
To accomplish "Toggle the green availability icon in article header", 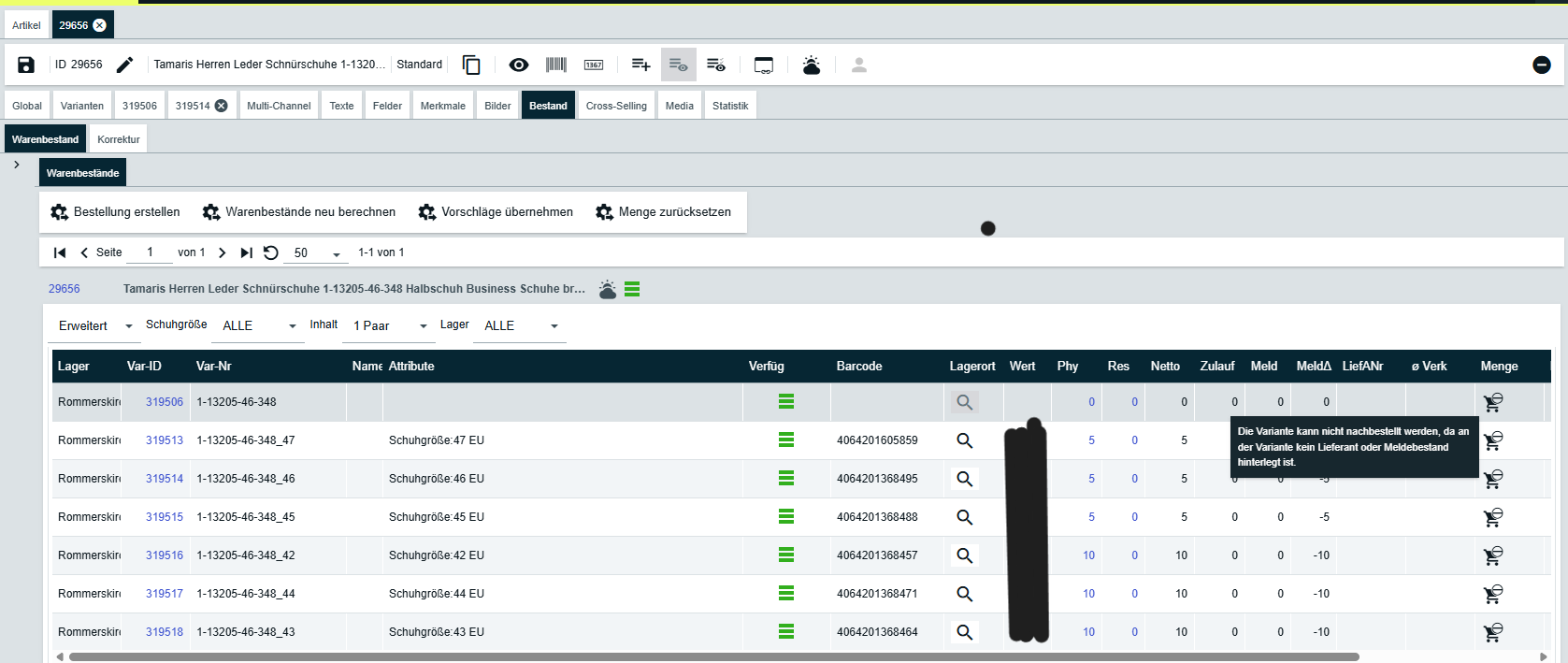I will tap(632, 290).
